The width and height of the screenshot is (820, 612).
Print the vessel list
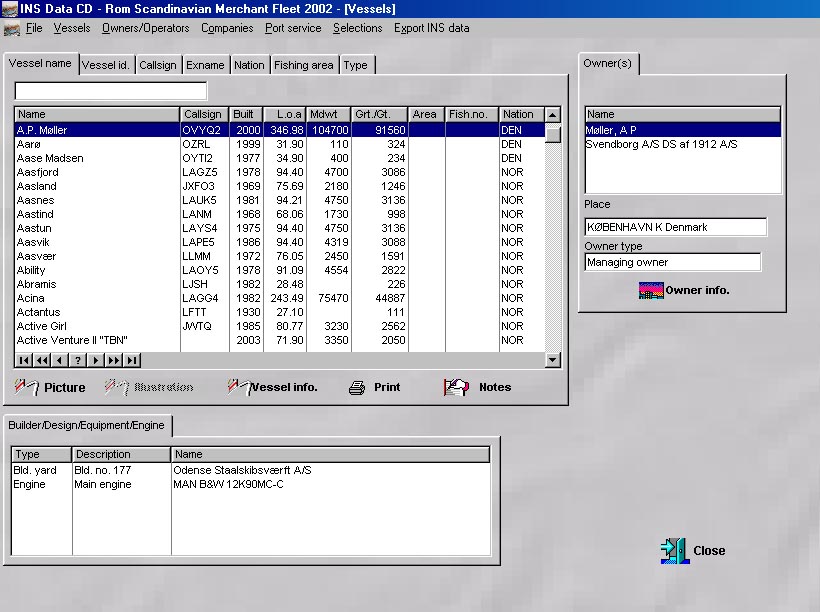(374, 387)
